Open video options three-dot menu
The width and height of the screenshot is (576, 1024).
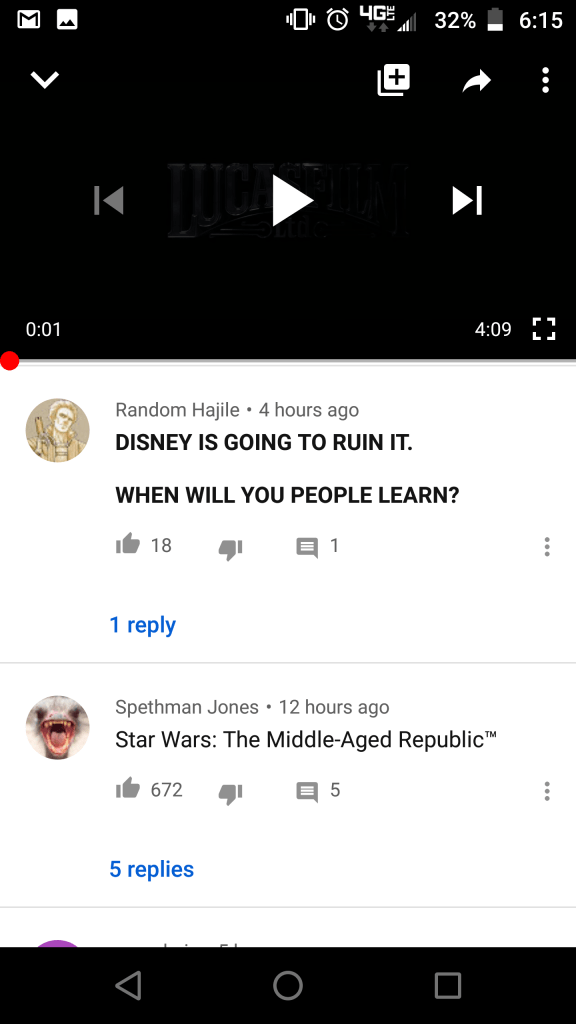(546, 80)
